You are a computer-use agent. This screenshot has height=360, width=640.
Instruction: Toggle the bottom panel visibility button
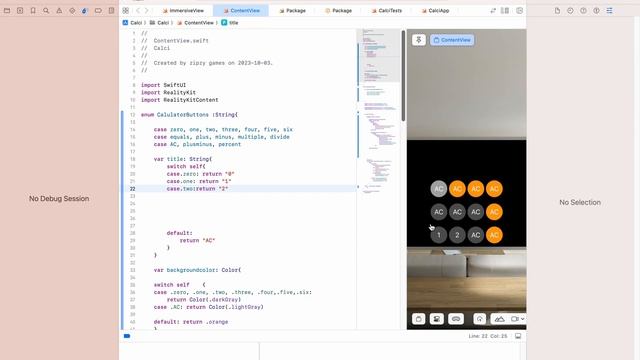tap(518, 336)
